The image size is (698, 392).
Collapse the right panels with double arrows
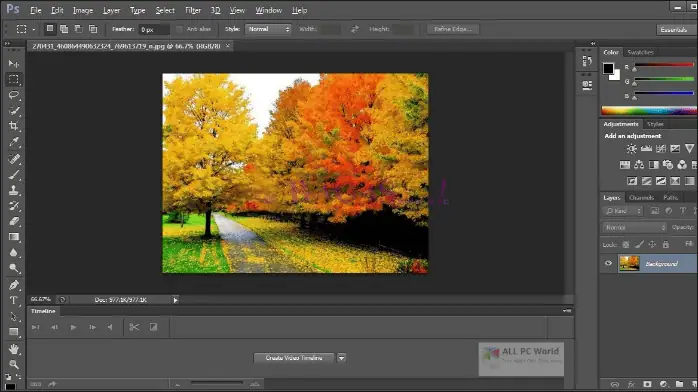click(592, 44)
